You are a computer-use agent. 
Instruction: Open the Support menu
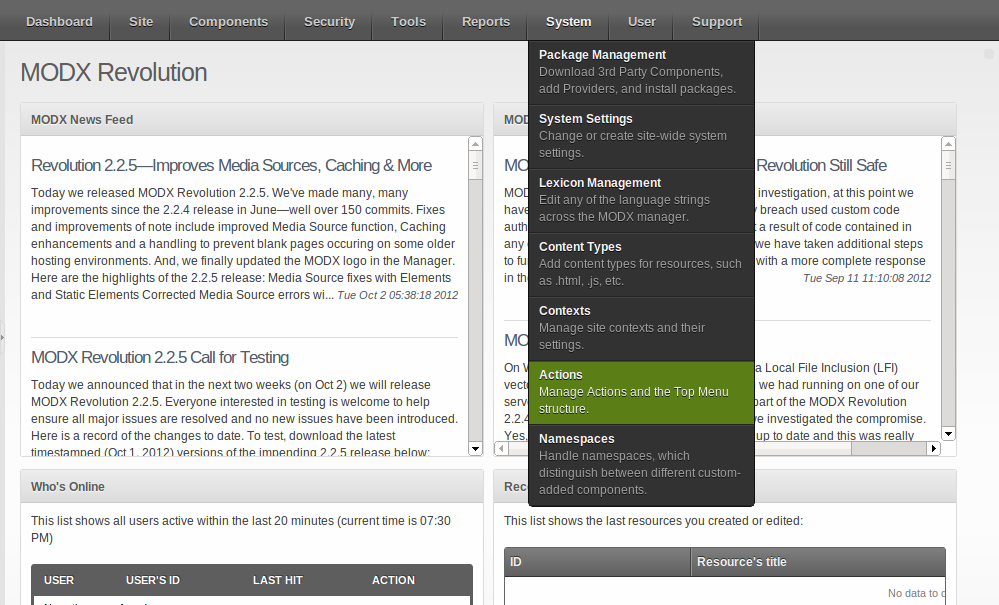[x=717, y=21]
